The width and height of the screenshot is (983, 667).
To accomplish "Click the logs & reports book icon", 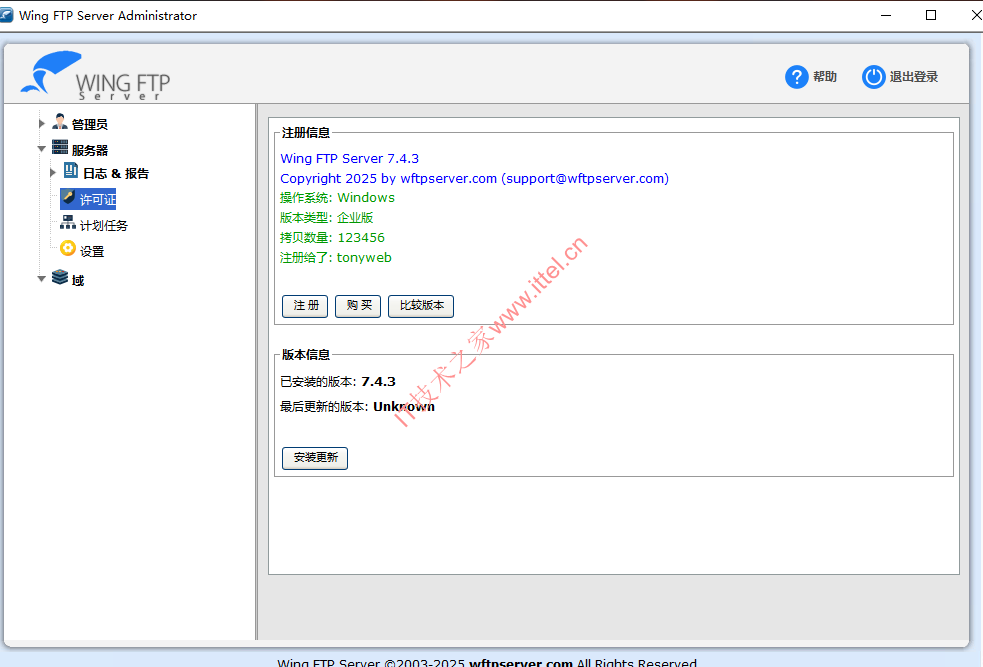I will pyautogui.click(x=71, y=171).
